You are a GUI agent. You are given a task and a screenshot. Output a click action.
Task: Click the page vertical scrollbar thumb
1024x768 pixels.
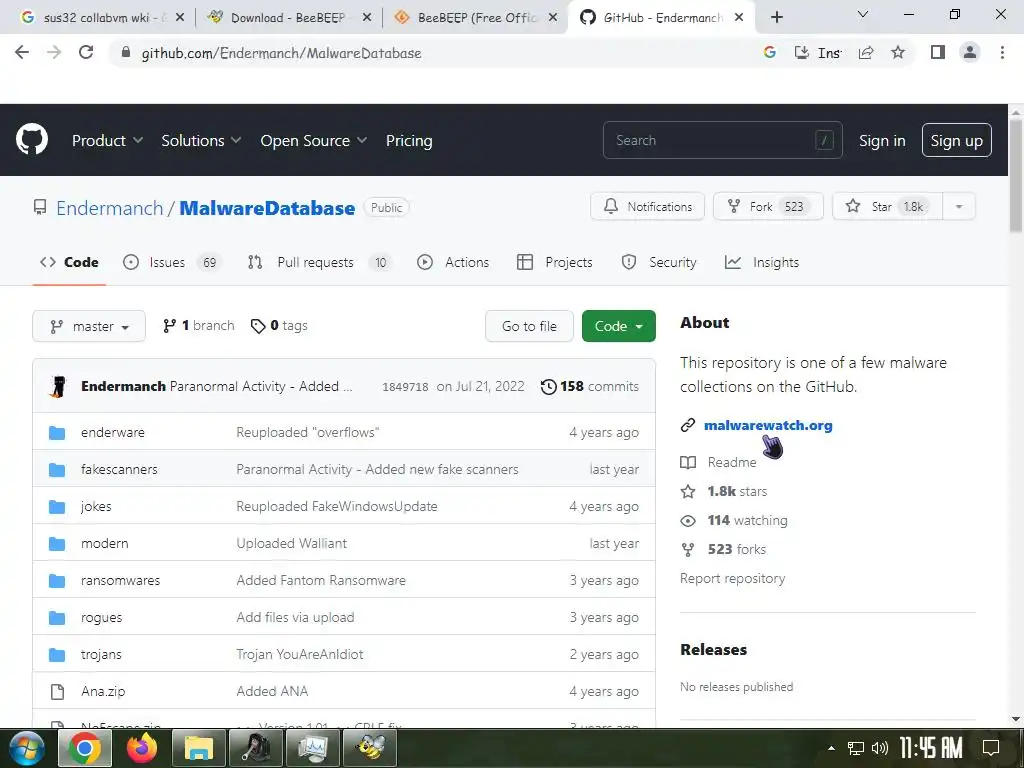point(1016,174)
